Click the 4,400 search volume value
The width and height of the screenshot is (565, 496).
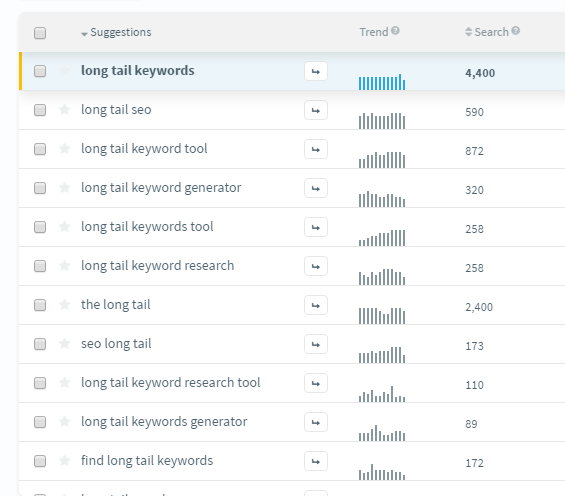(480, 73)
